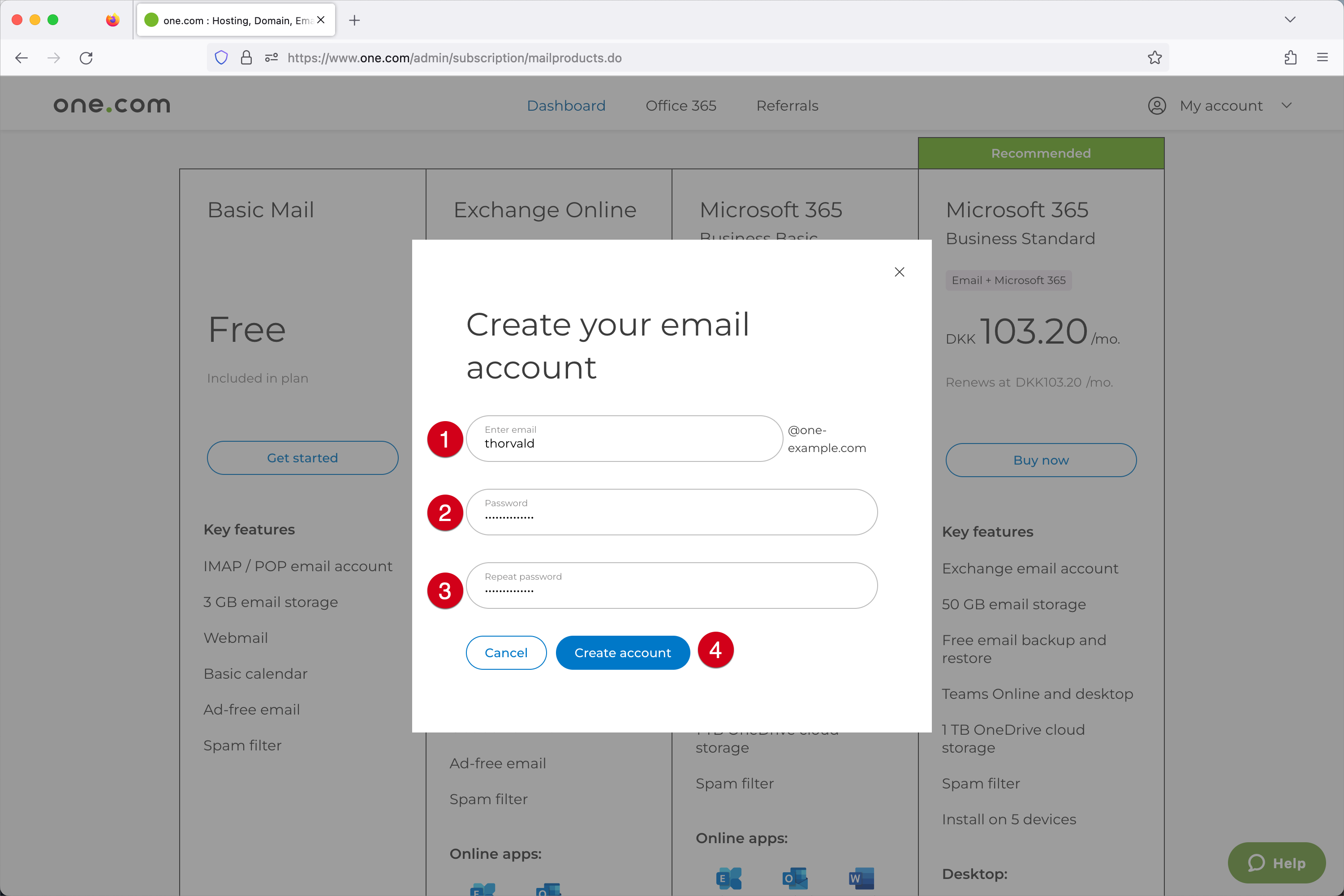Select the Repeat password input field

(672, 585)
